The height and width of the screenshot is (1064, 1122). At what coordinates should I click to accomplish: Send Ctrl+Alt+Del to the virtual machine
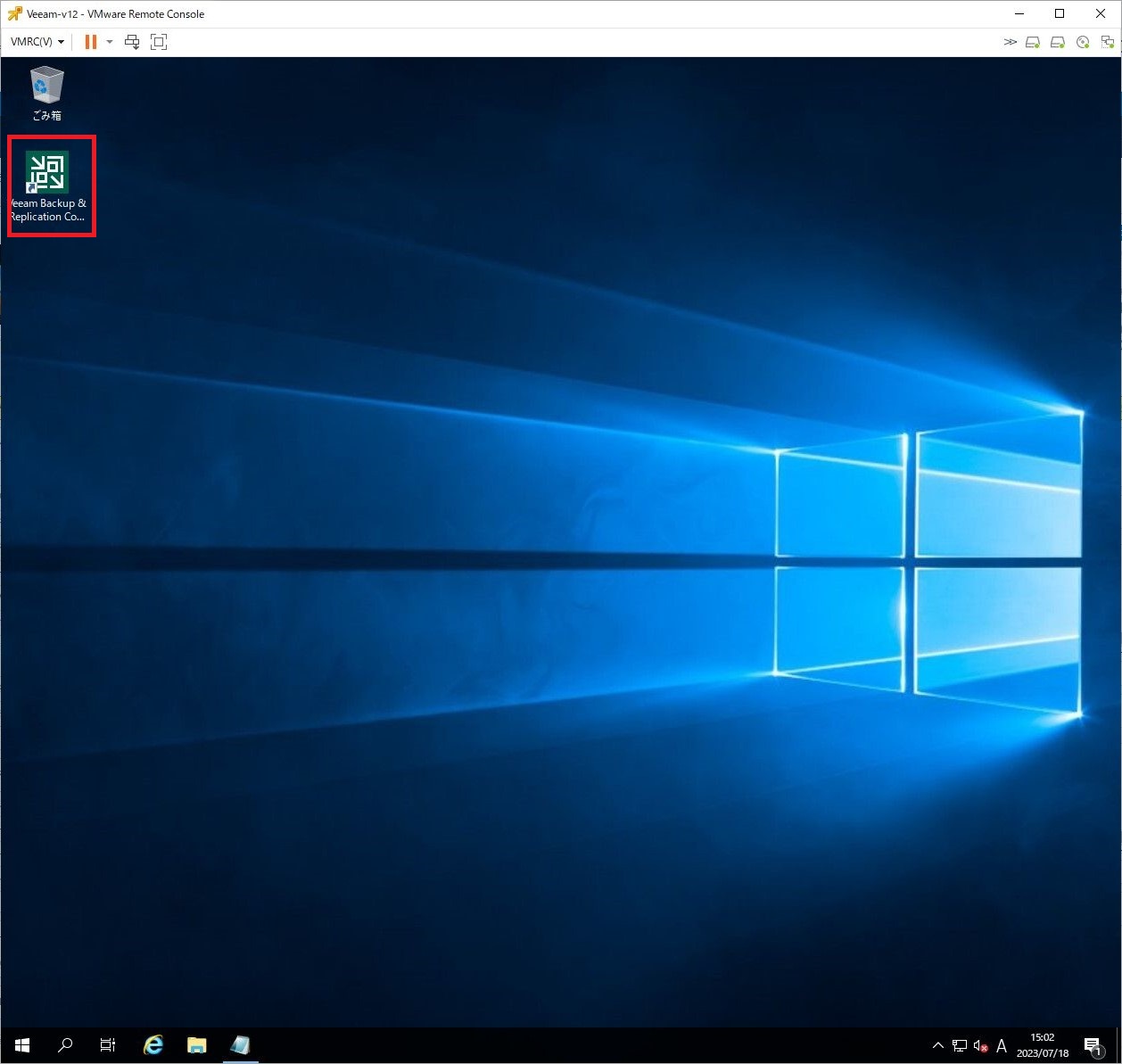132,42
